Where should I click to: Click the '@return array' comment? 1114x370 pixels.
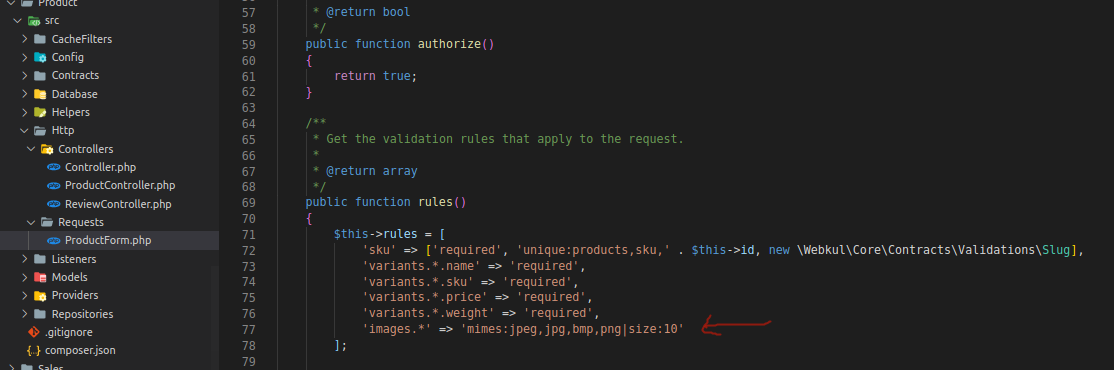372,171
